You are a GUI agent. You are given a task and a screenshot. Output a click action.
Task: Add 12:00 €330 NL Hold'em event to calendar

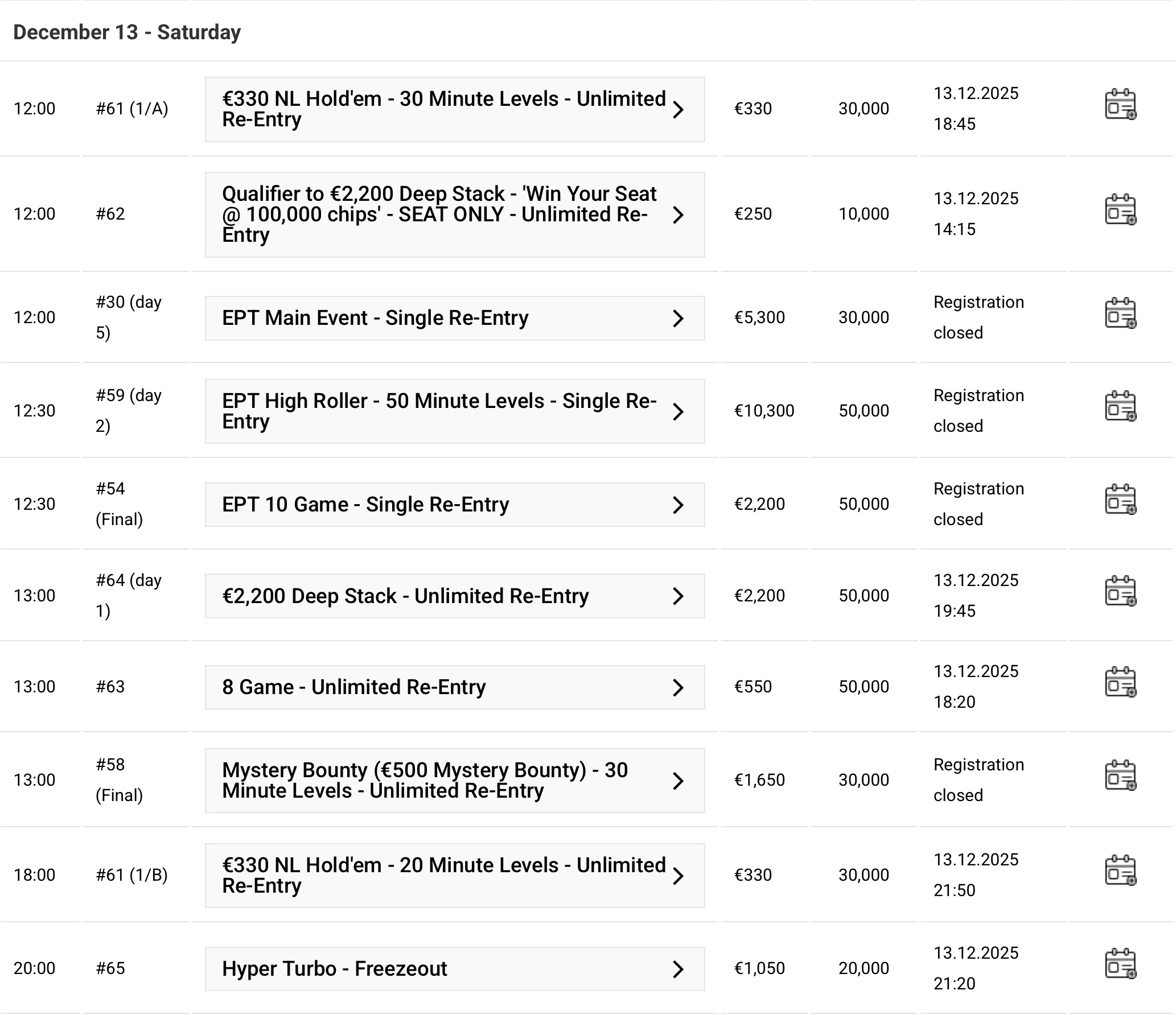[x=1120, y=105]
